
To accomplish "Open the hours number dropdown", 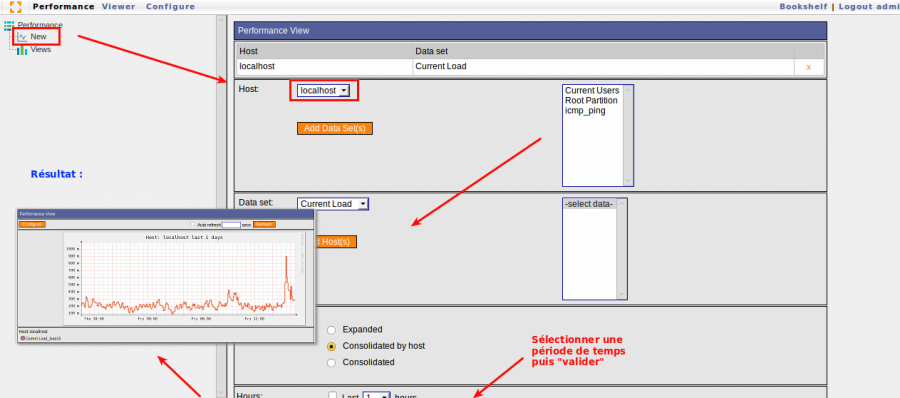I will (x=377, y=396).
